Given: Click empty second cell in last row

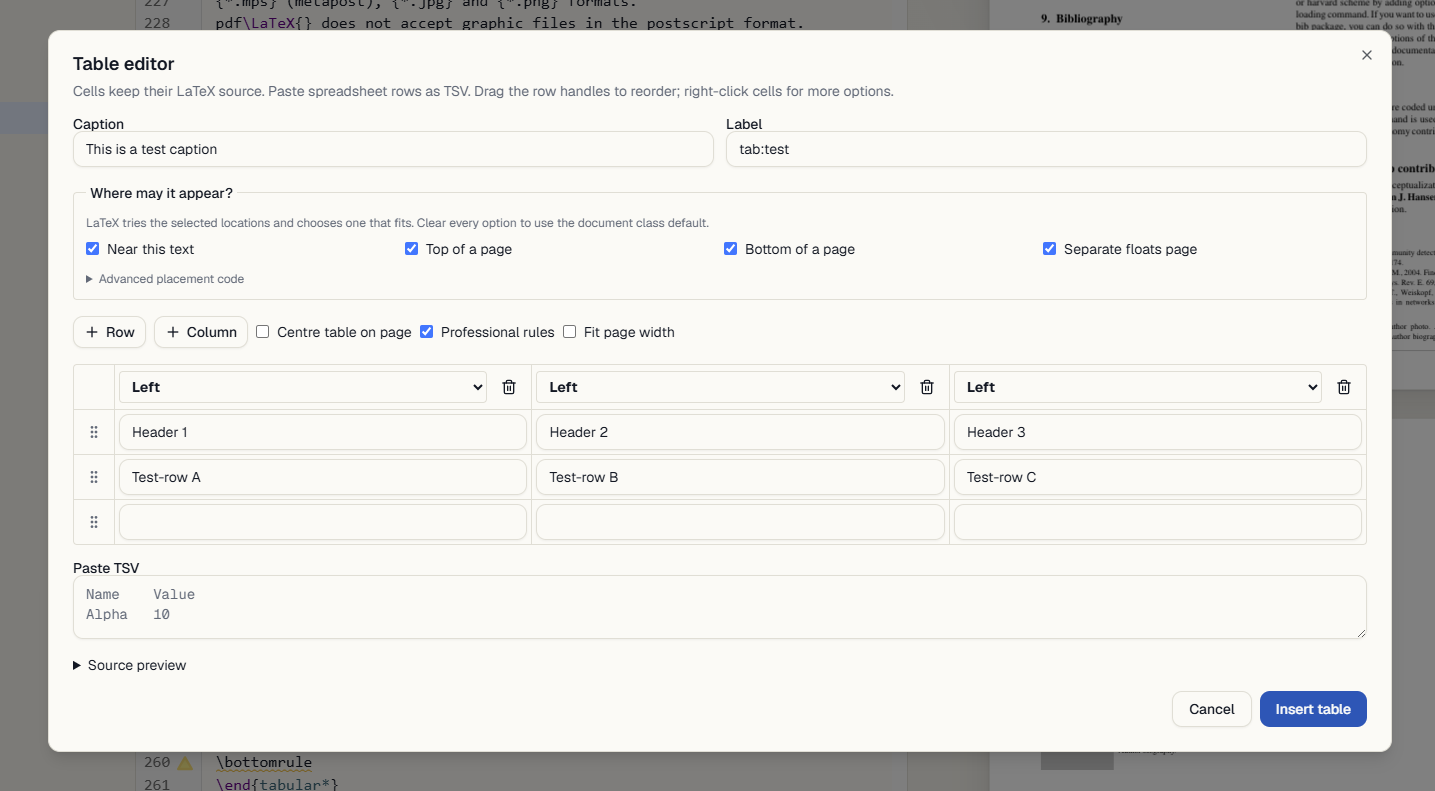Looking at the screenshot, I should [x=740, y=522].
